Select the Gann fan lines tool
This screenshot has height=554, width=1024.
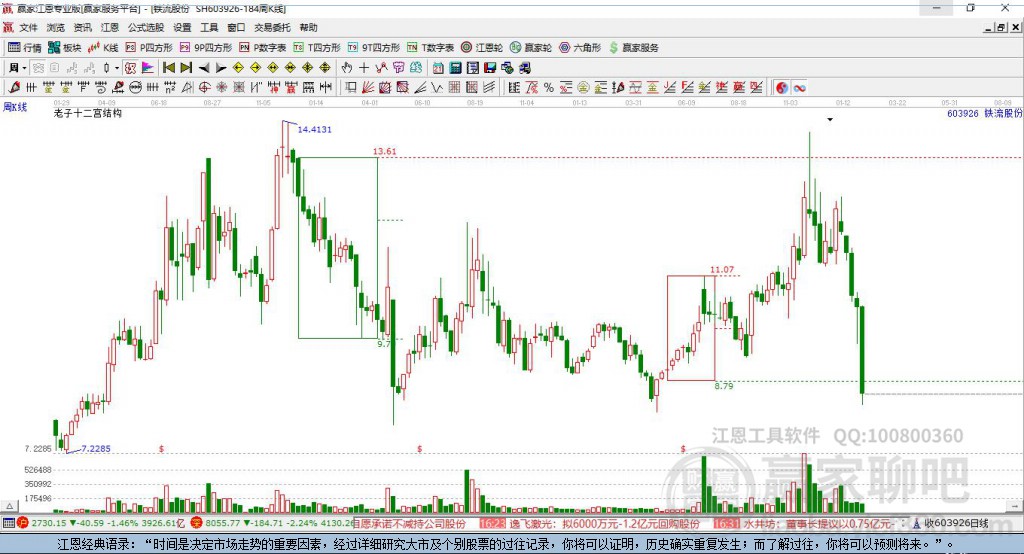point(368,88)
